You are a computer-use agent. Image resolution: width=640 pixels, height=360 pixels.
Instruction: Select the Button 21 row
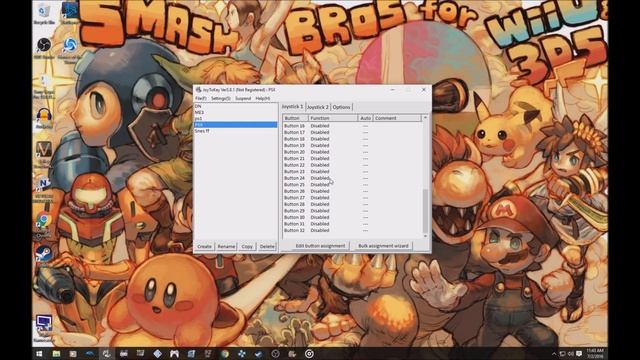tap(352, 158)
